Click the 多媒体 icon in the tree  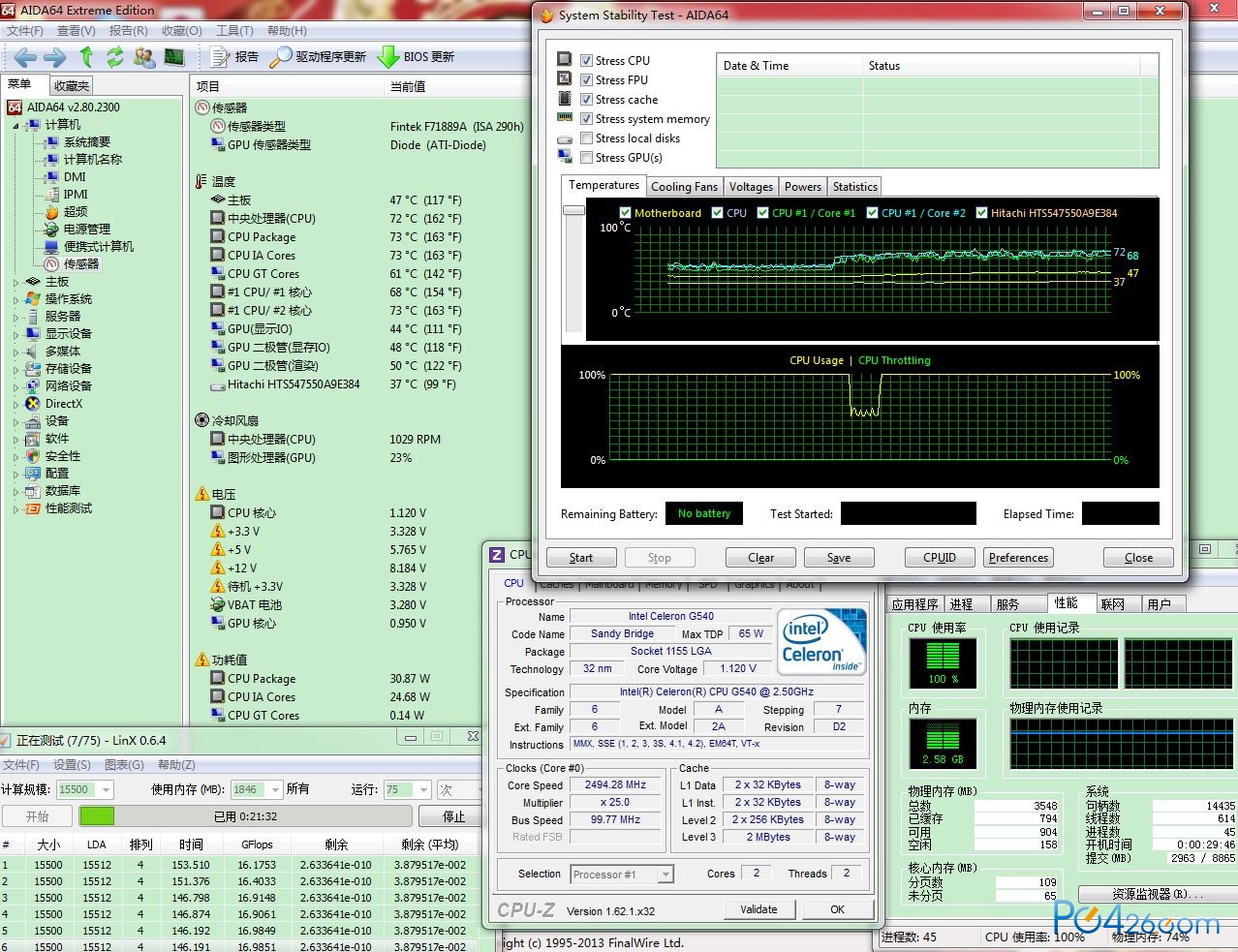click(34, 352)
